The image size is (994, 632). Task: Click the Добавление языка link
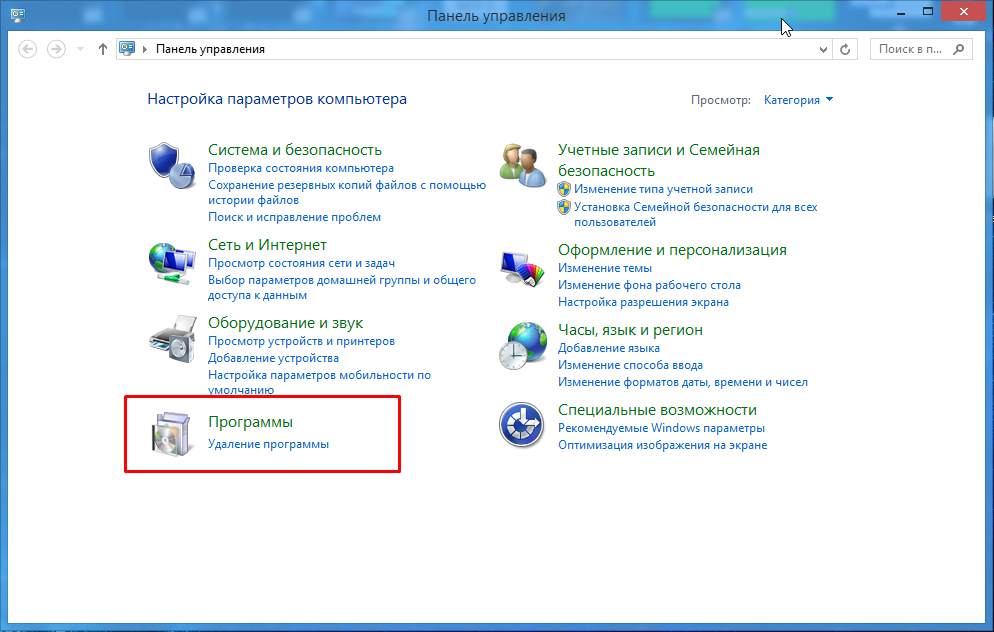pos(609,348)
